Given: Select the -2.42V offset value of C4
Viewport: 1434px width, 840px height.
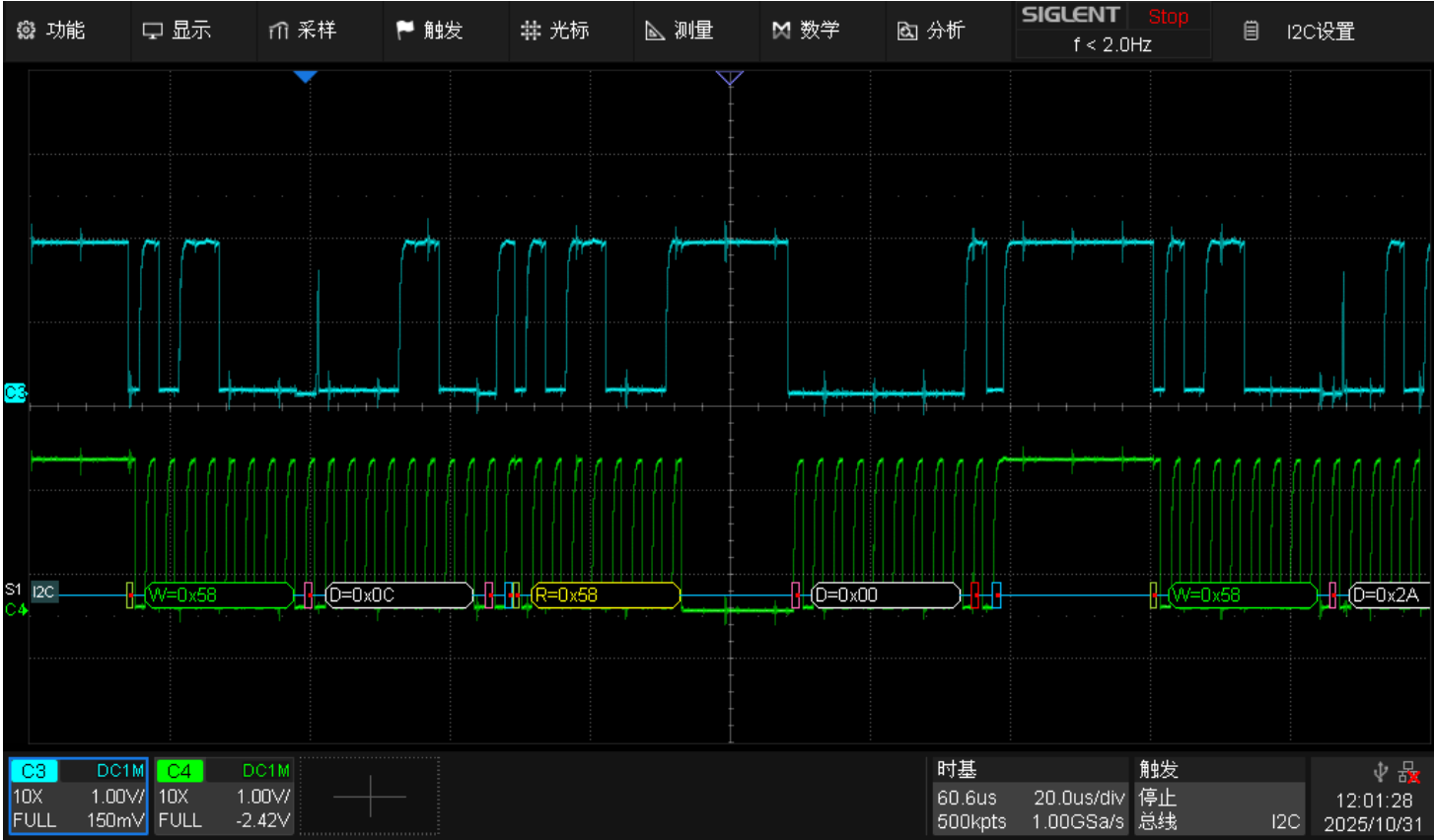Looking at the screenshot, I should click(x=264, y=820).
